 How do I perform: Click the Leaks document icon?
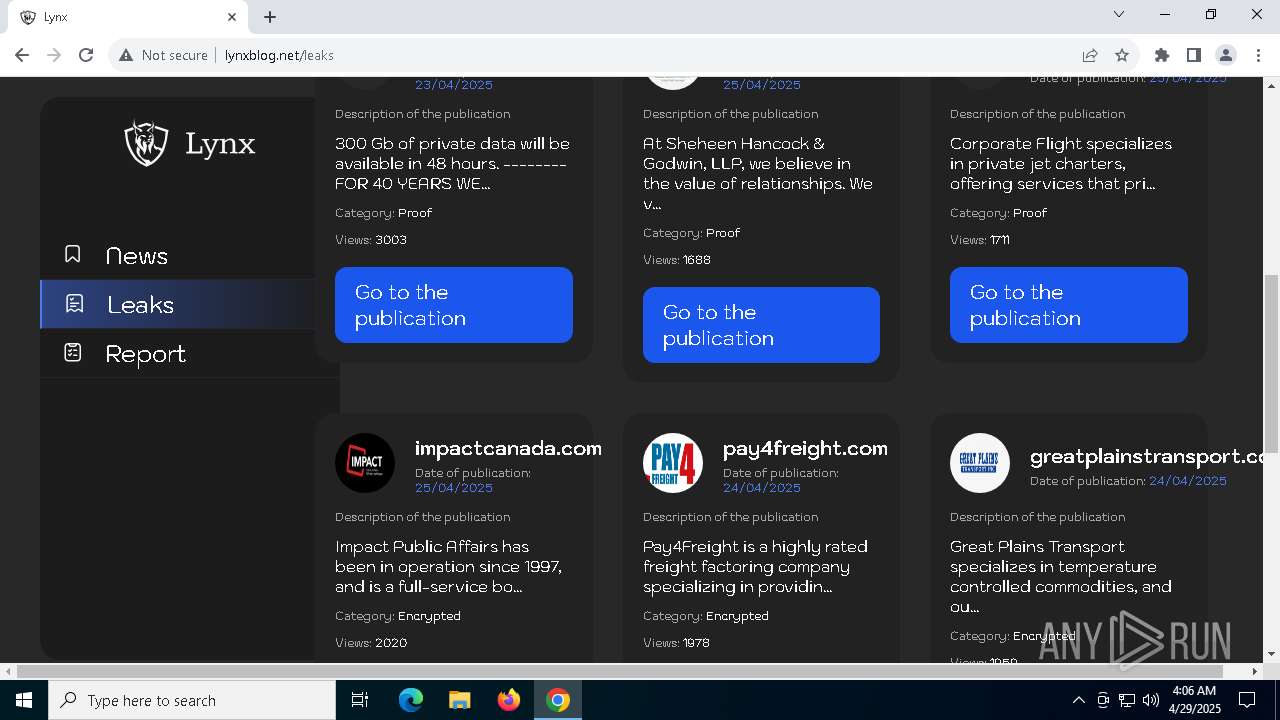74,303
